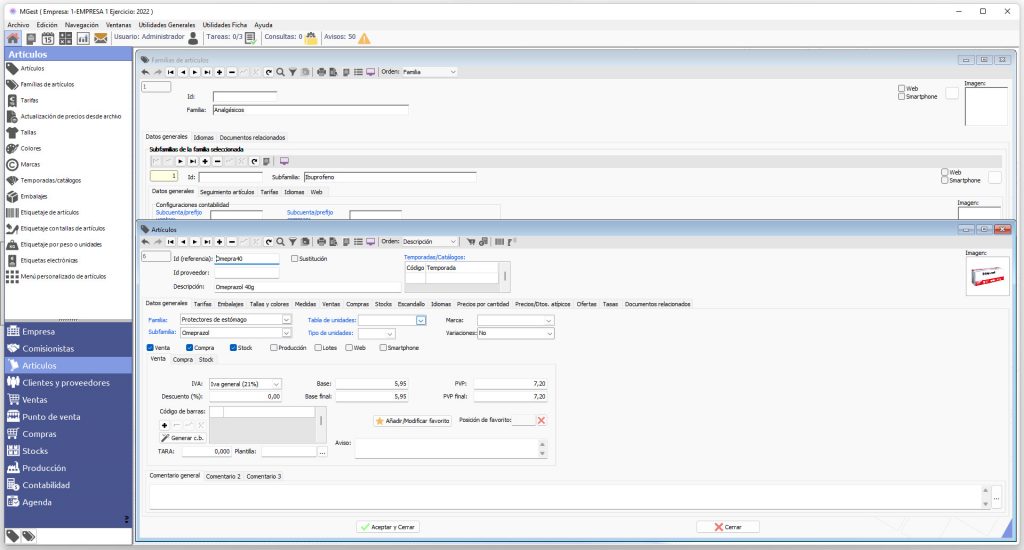
Task: Enable the Lotes checkbox
Action: 318,348
